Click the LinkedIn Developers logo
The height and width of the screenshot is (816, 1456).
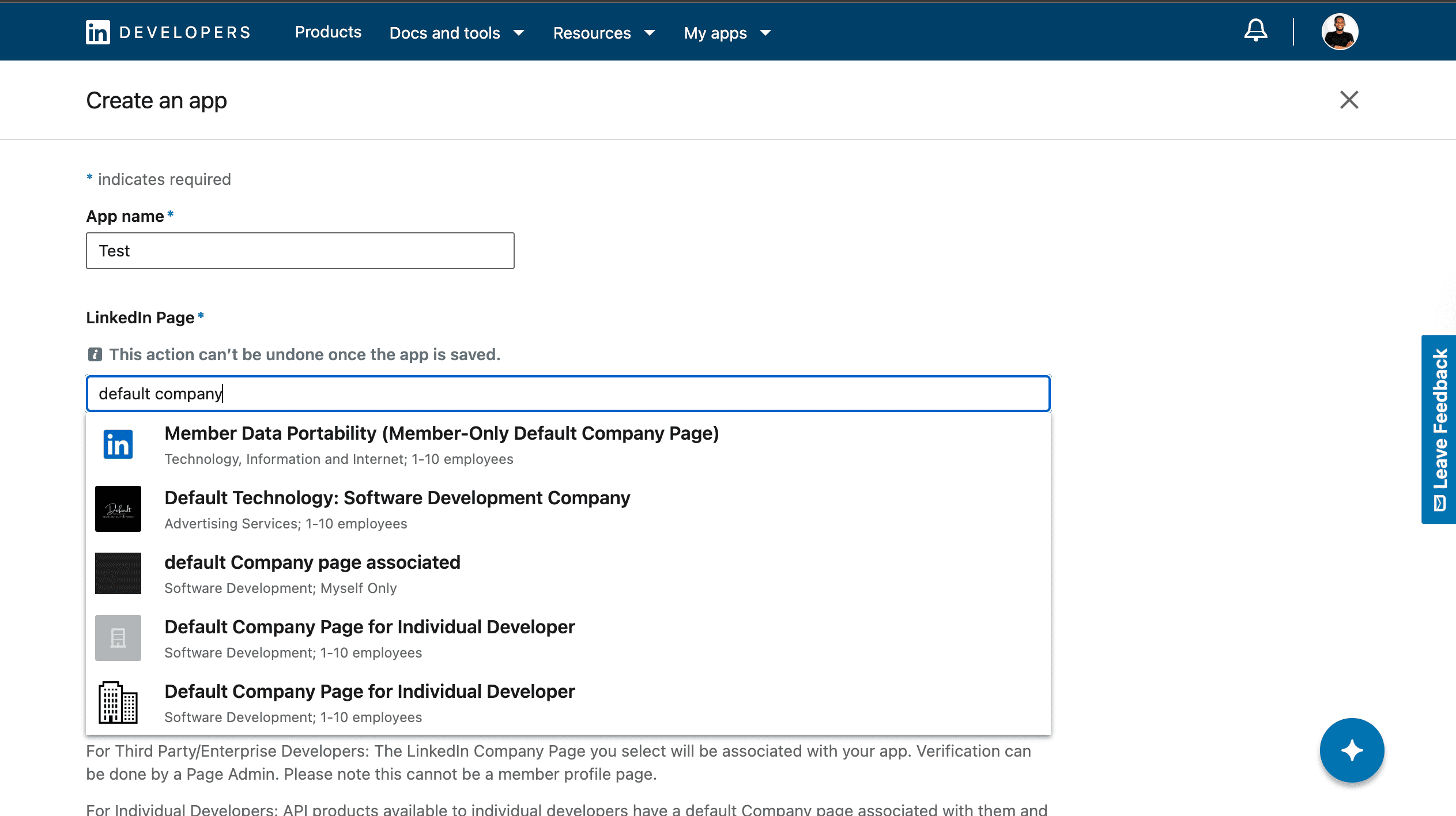167,32
